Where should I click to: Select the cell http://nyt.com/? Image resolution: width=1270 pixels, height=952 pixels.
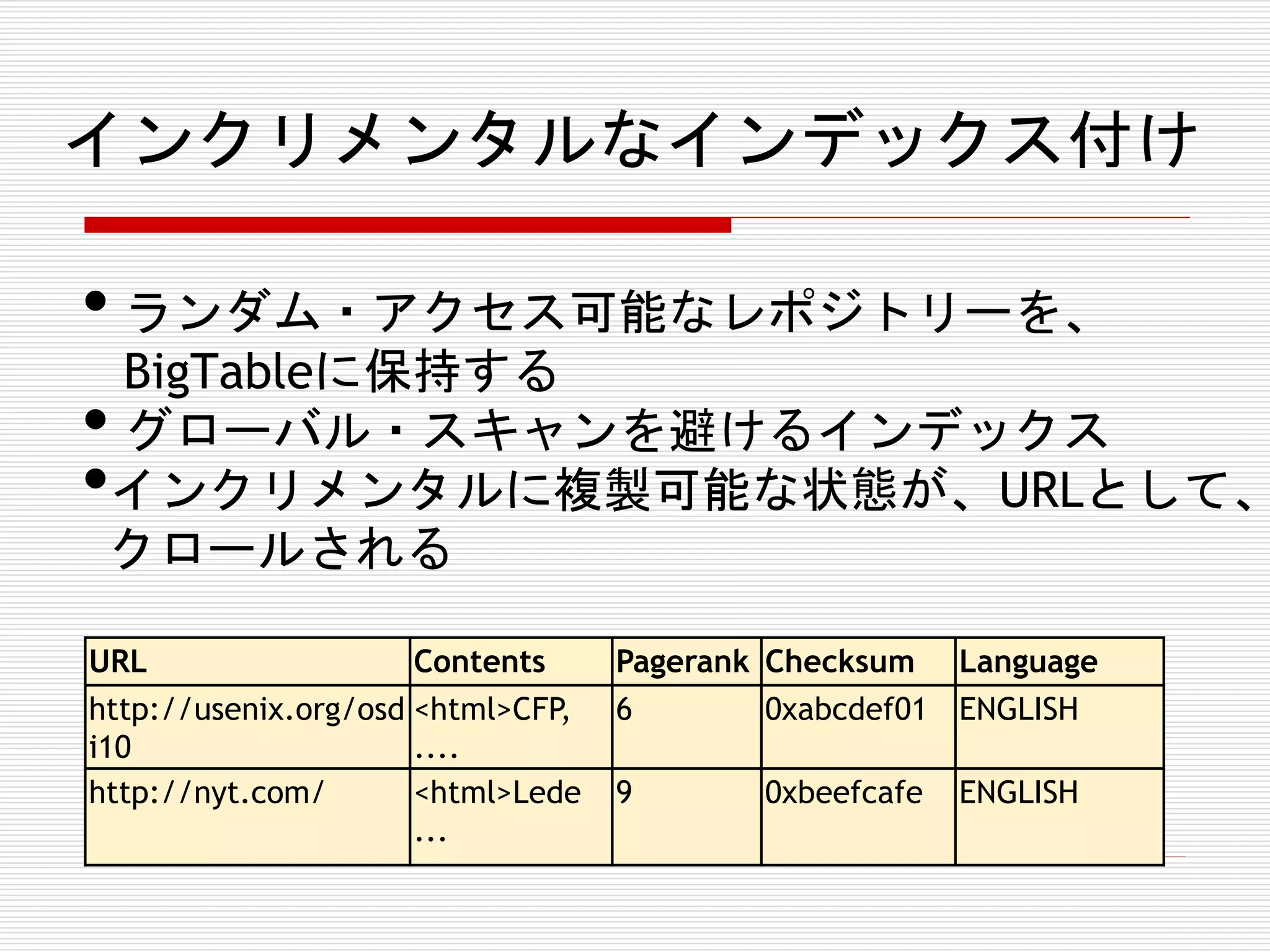tap(247, 817)
